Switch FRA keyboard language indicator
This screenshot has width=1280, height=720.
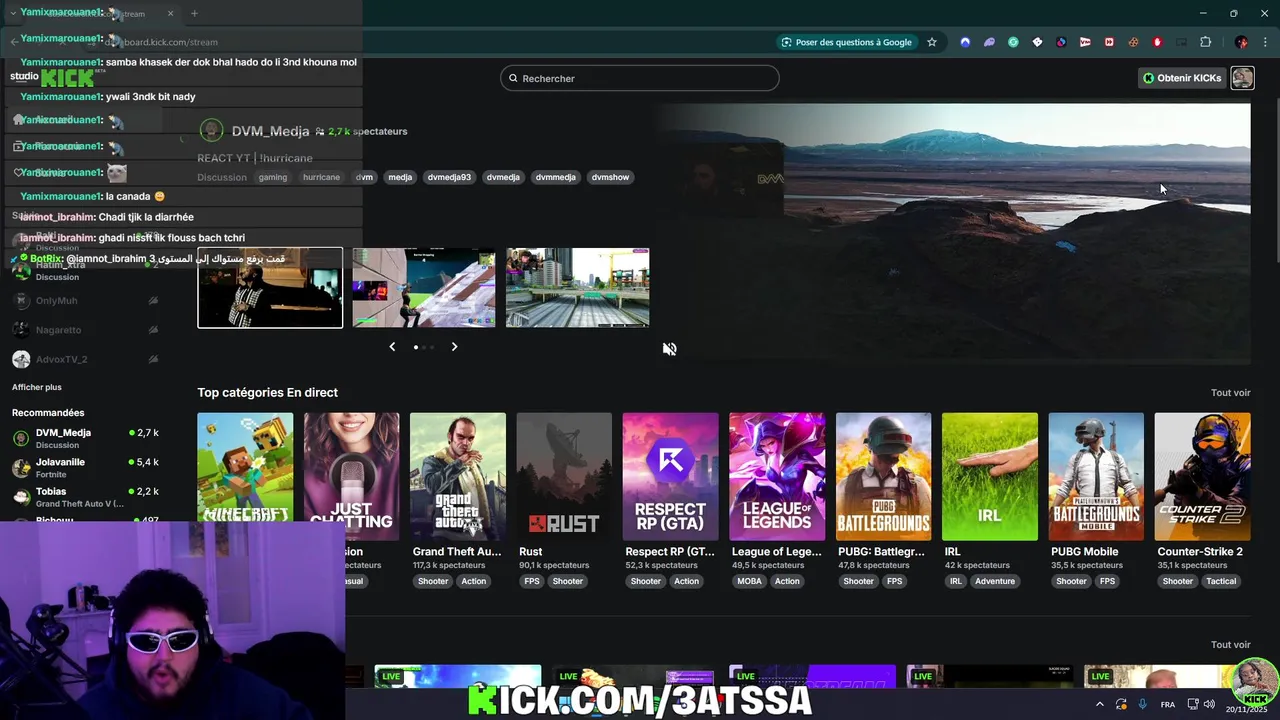coord(1167,704)
